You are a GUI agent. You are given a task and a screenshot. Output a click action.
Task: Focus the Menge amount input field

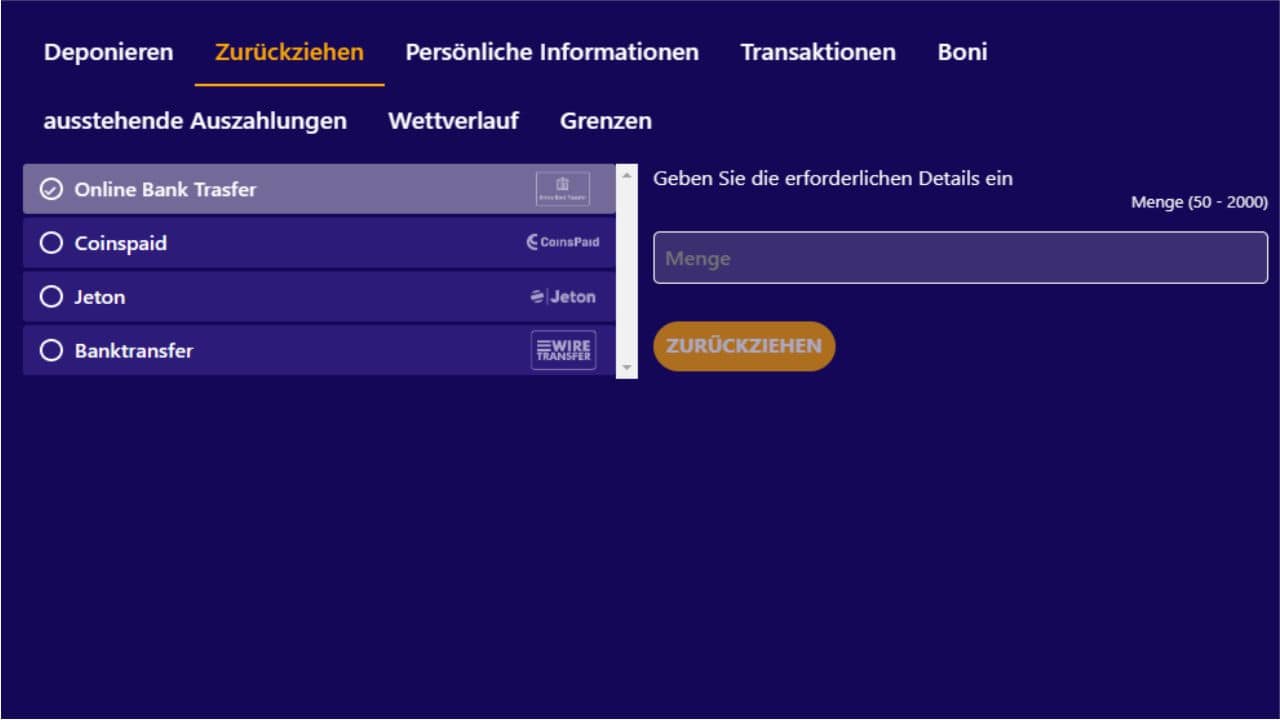point(960,258)
